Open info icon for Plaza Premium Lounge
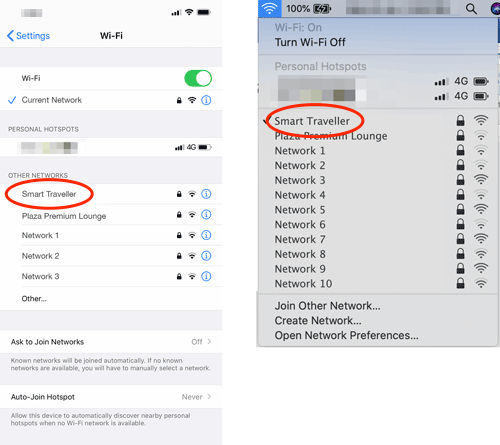 coord(206,215)
